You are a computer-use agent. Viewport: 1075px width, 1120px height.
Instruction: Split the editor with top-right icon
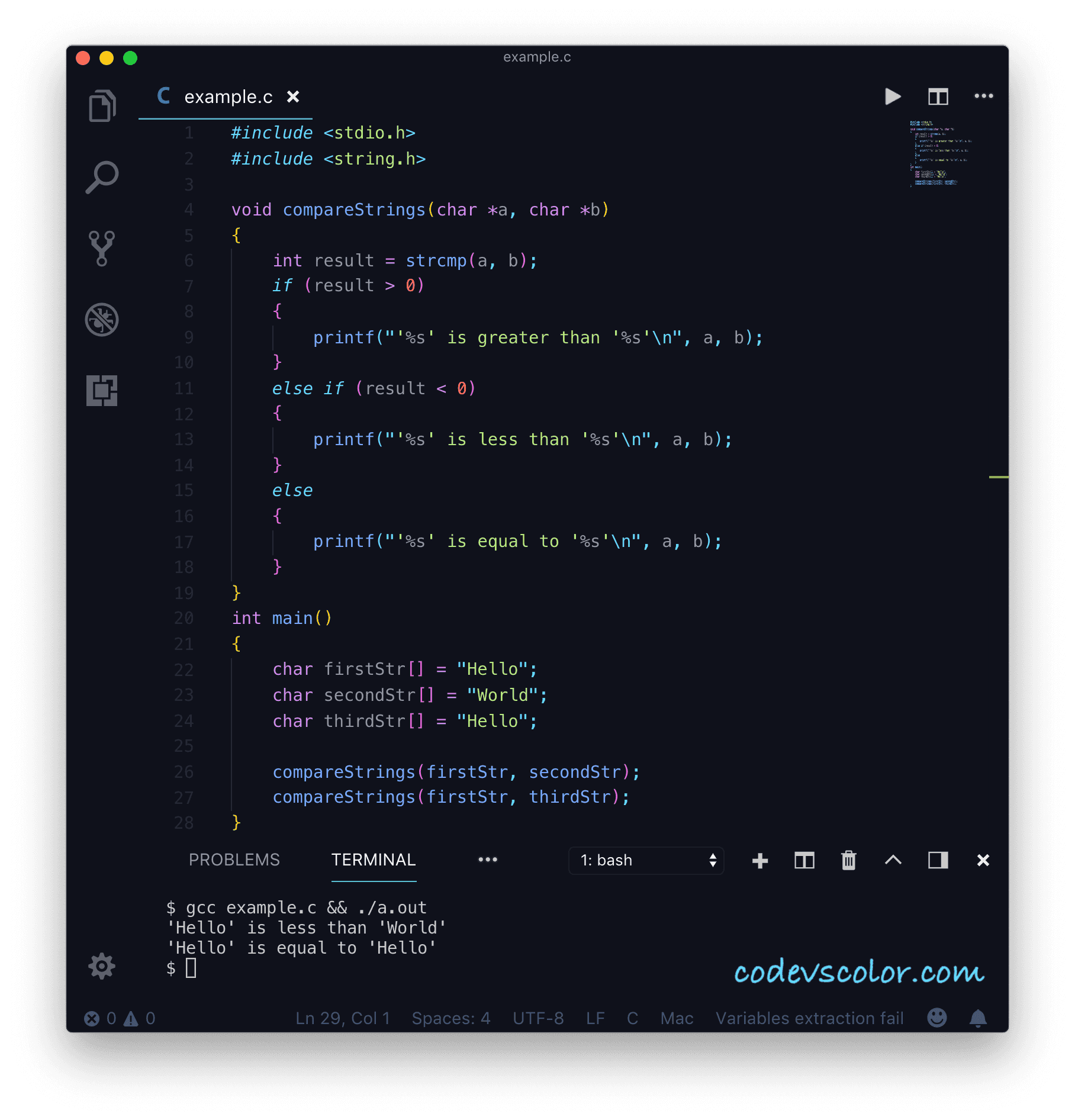pyautogui.click(x=938, y=96)
